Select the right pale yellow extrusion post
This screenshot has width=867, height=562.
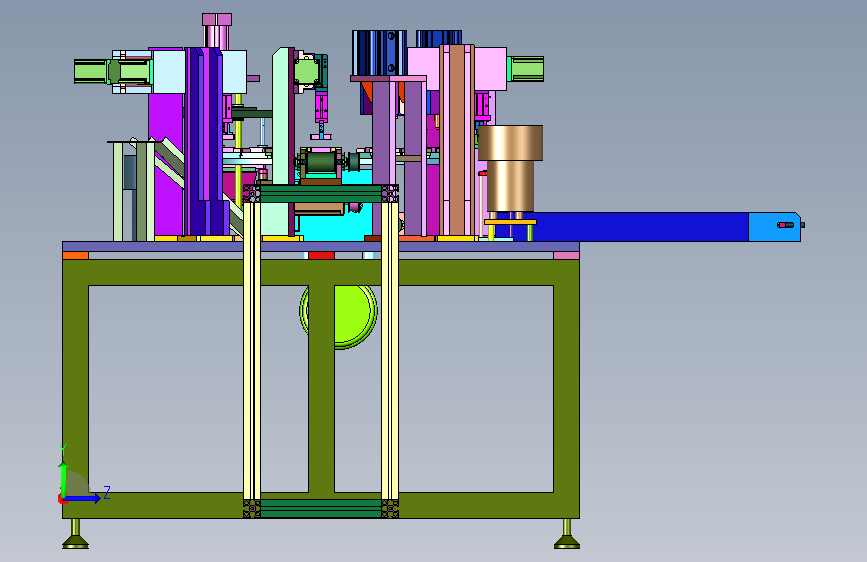[390, 351]
